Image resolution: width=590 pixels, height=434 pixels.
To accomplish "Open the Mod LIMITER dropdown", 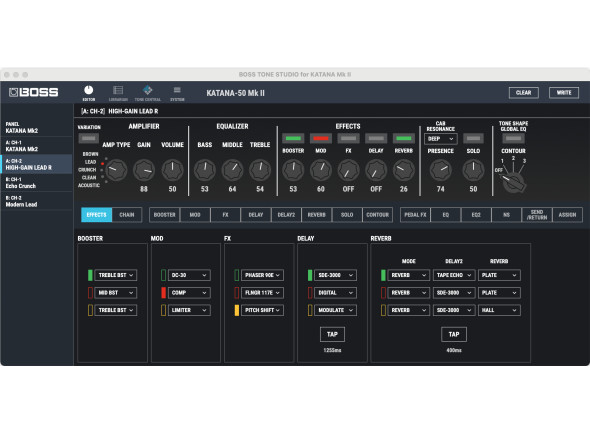I will pyautogui.click(x=189, y=310).
